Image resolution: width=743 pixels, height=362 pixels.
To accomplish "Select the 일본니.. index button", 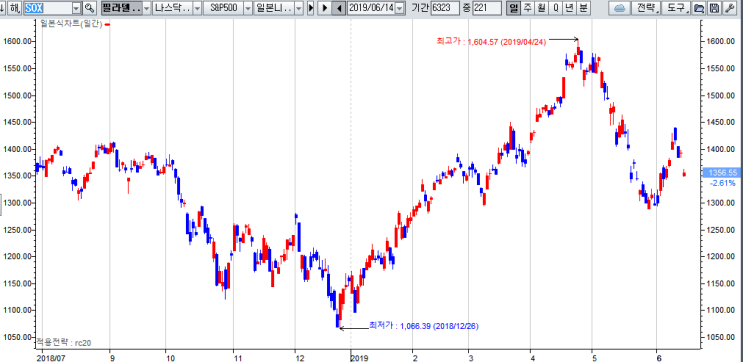I will [x=274, y=8].
